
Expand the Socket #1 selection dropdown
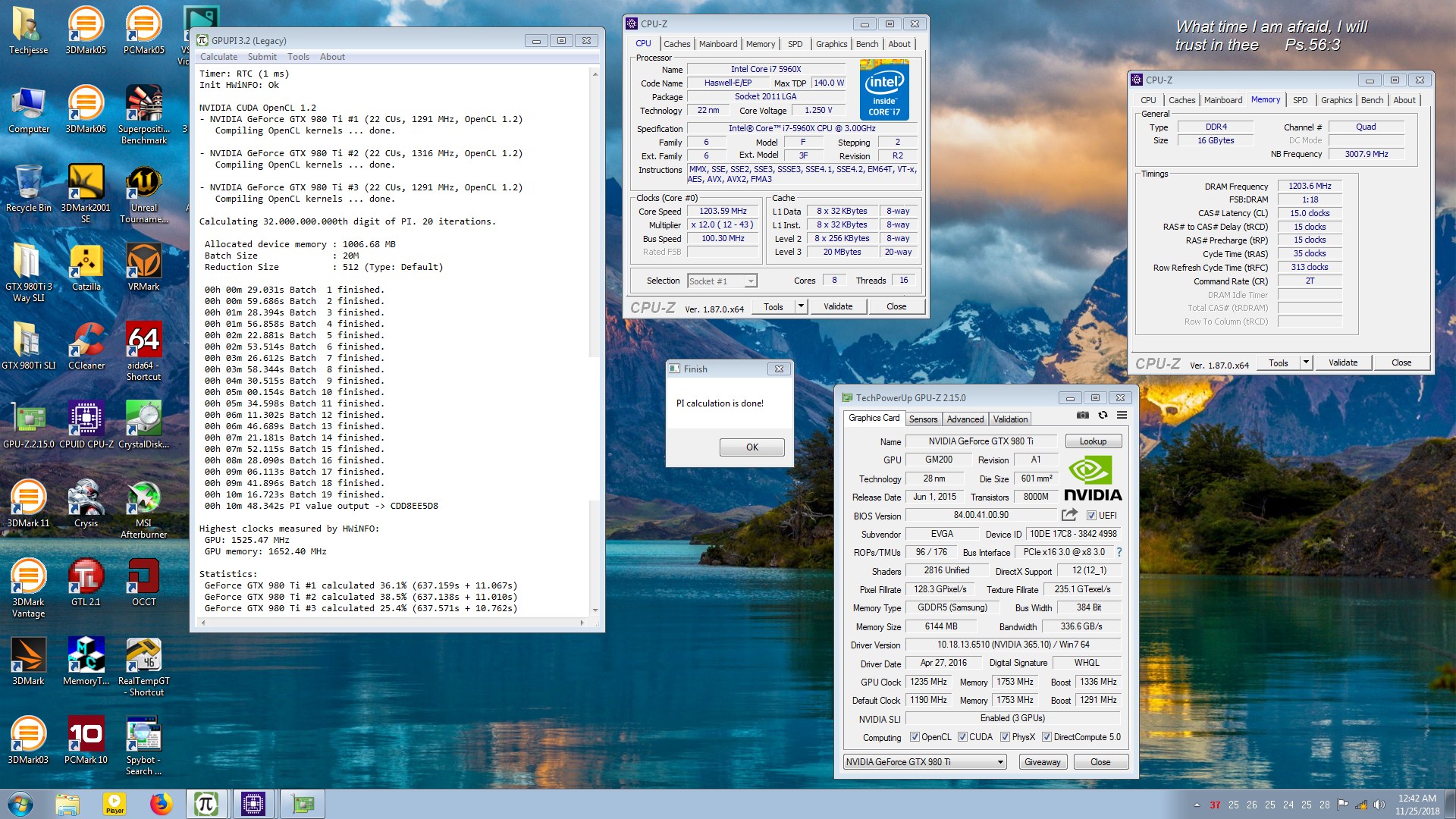(x=750, y=281)
